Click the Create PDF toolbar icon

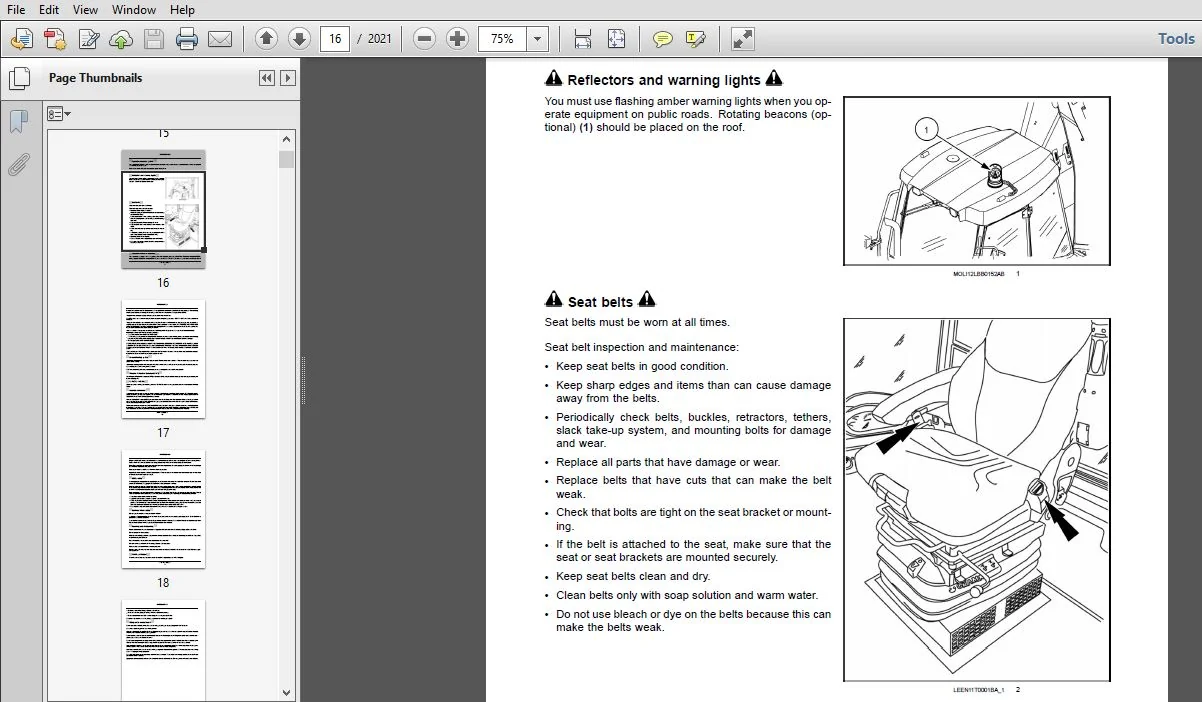coord(55,39)
